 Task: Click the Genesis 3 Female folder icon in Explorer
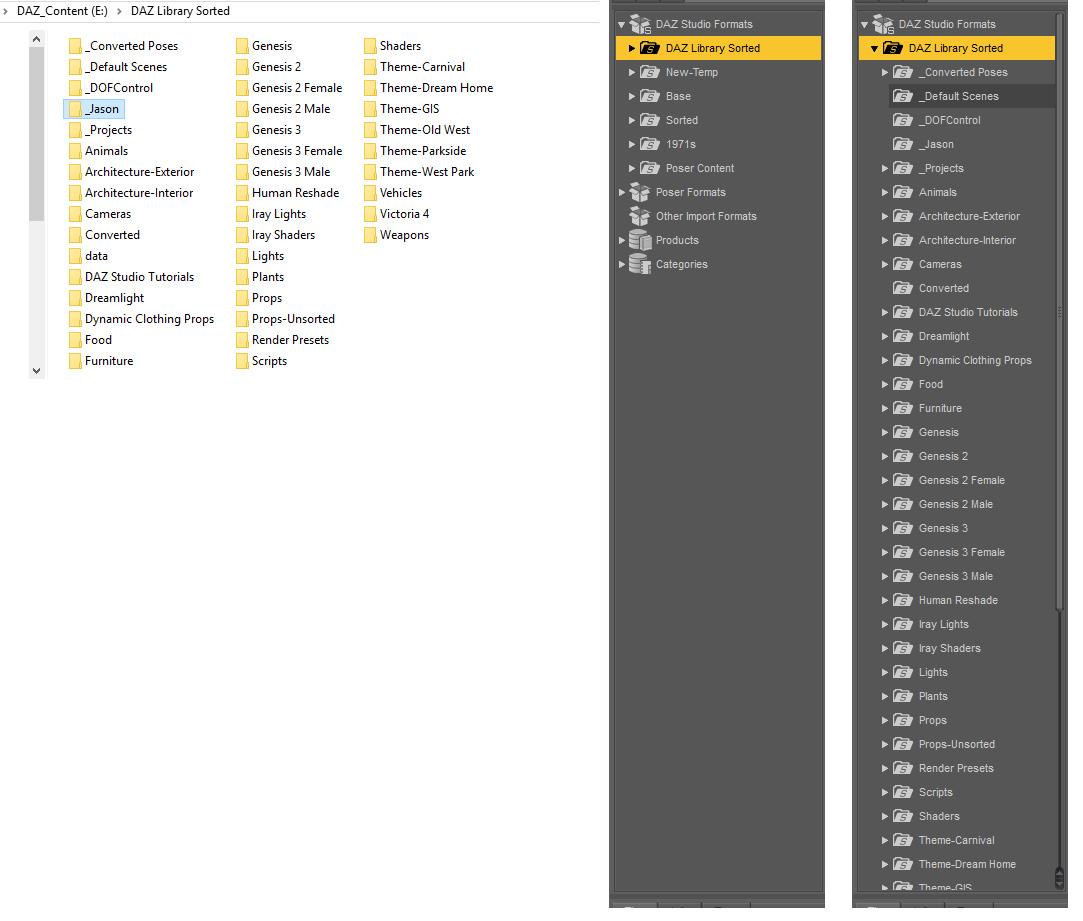tap(242, 151)
